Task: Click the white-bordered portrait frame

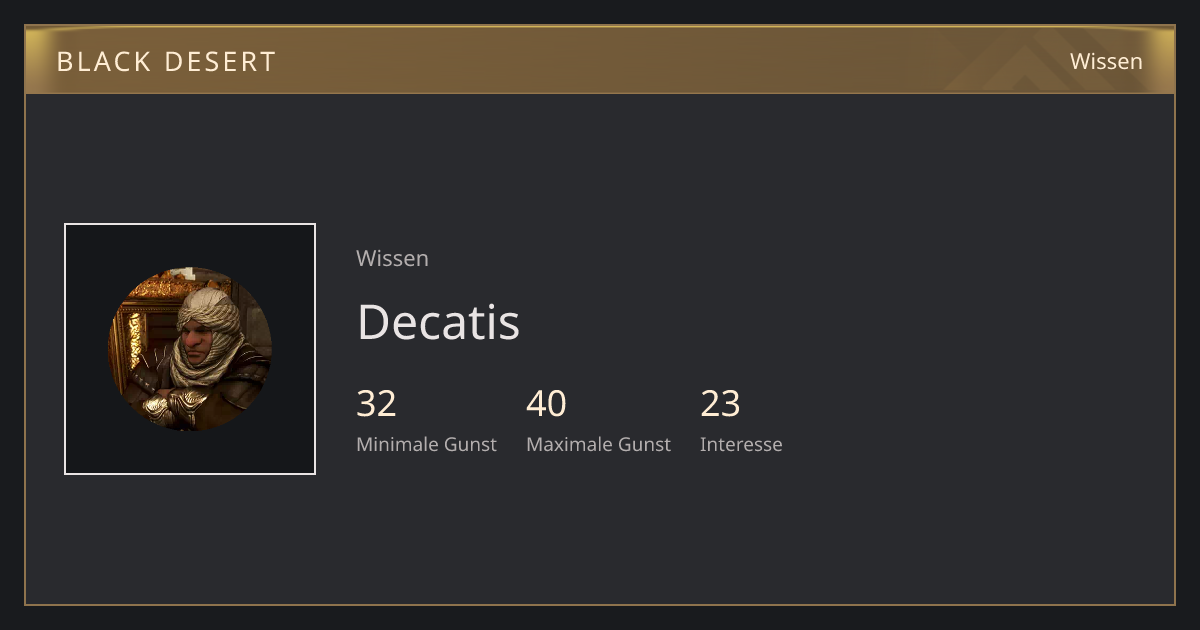Action: pos(190,349)
